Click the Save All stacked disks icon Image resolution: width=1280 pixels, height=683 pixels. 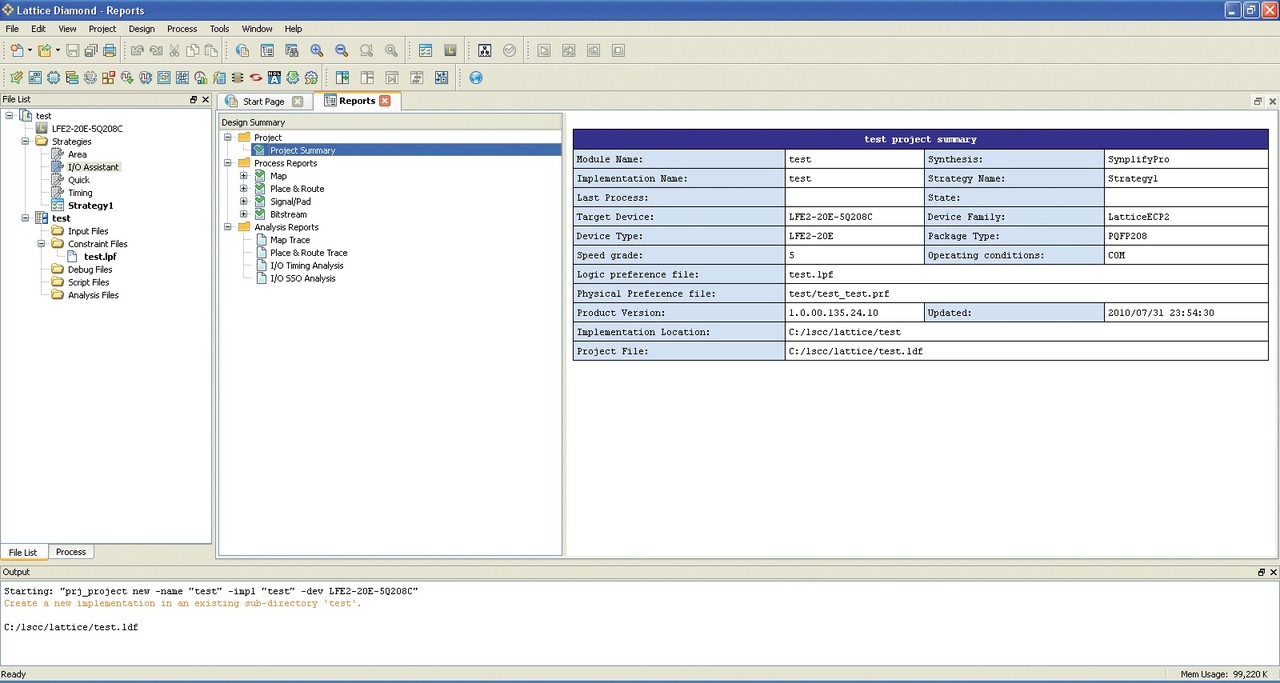point(91,51)
